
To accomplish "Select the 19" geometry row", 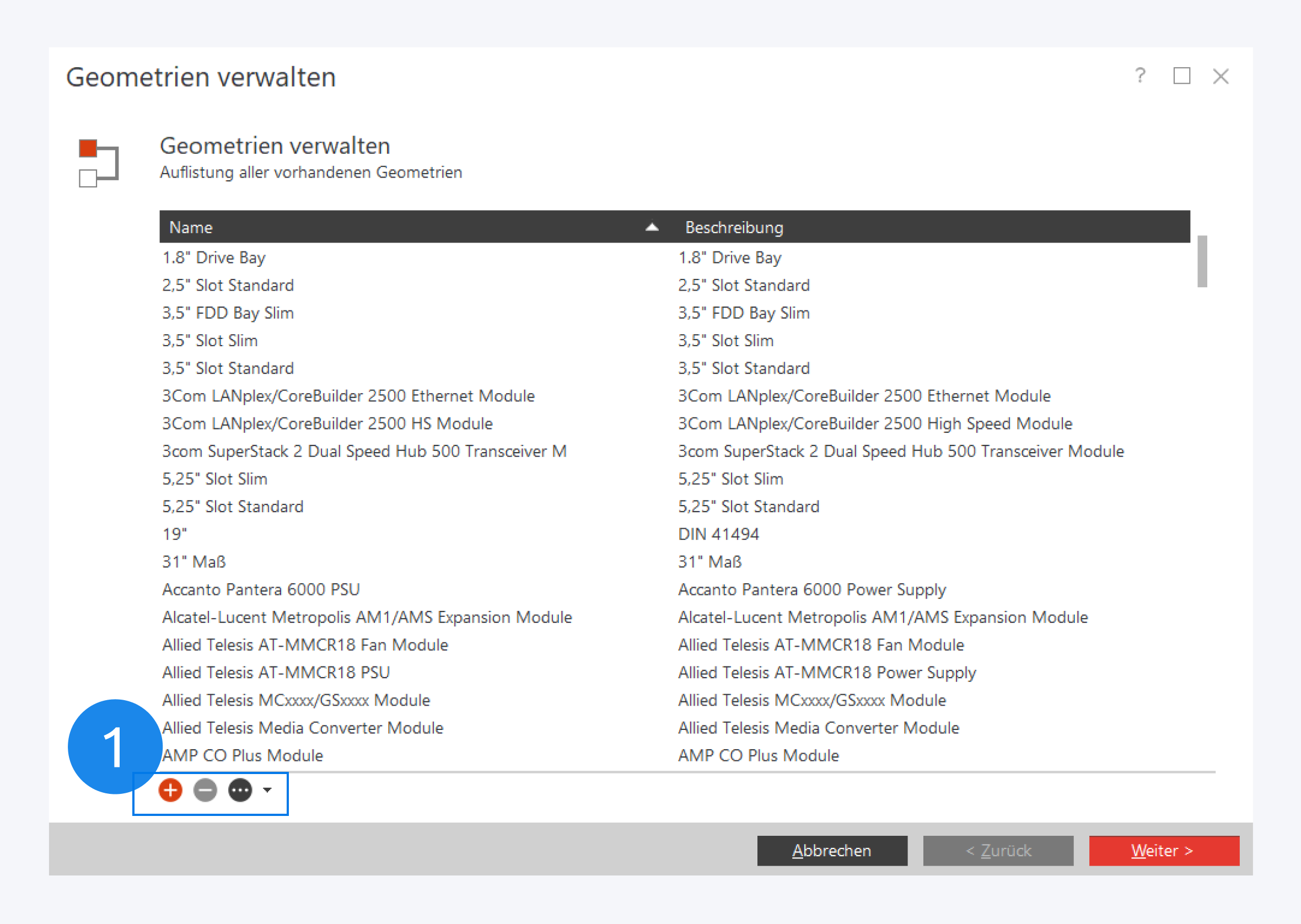I will click(174, 534).
